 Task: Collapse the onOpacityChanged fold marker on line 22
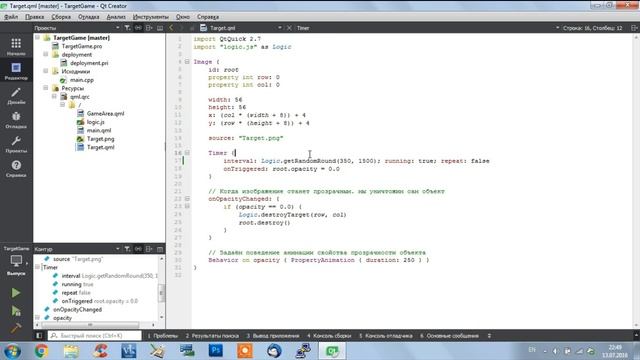click(187, 198)
